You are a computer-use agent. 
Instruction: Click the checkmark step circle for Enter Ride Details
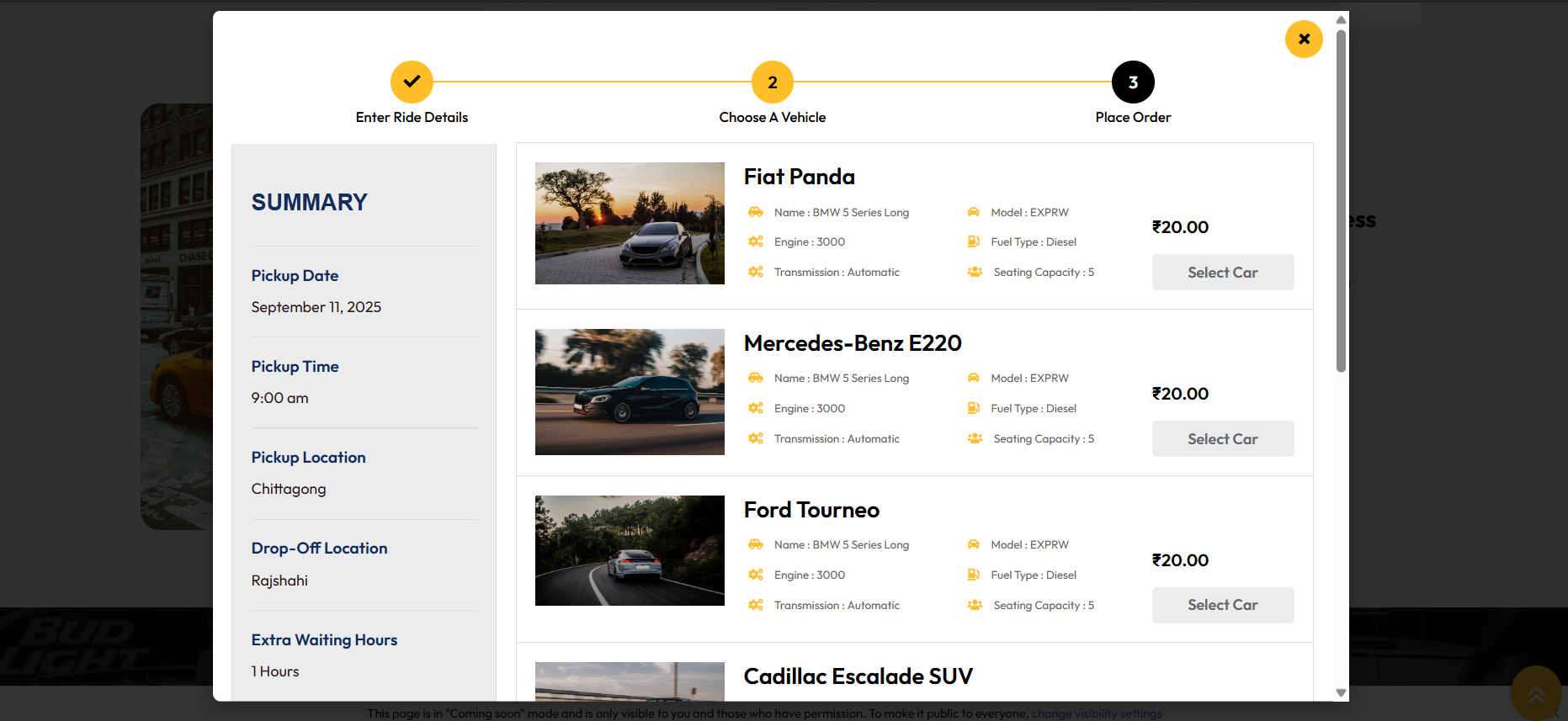(412, 82)
